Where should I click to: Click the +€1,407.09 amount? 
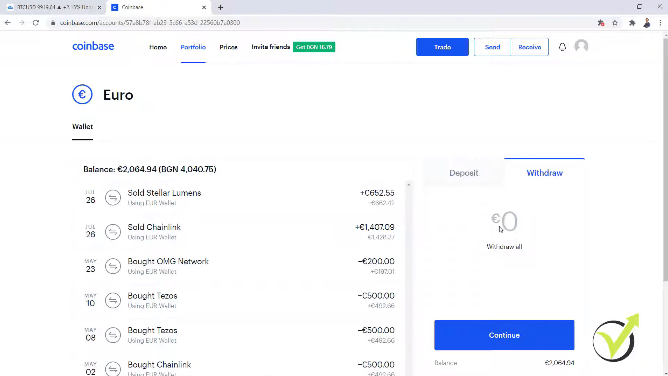pyautogui.click(x=374, y=227)
